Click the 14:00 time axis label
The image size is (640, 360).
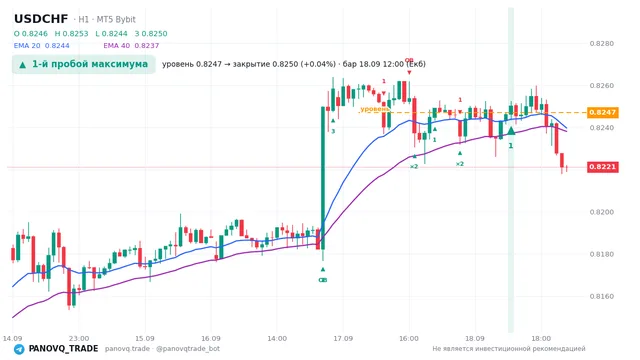point(277,338)
